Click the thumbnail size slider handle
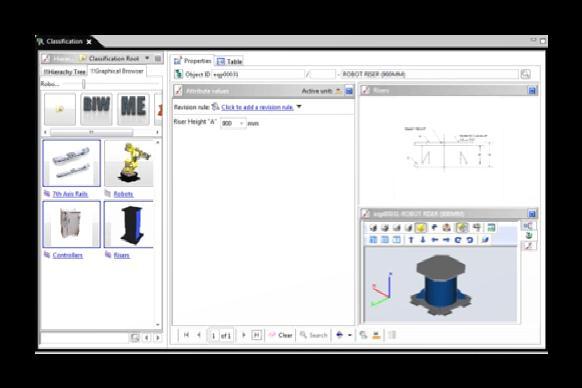This screenshot has width=582, height=388. pos(84,84)
